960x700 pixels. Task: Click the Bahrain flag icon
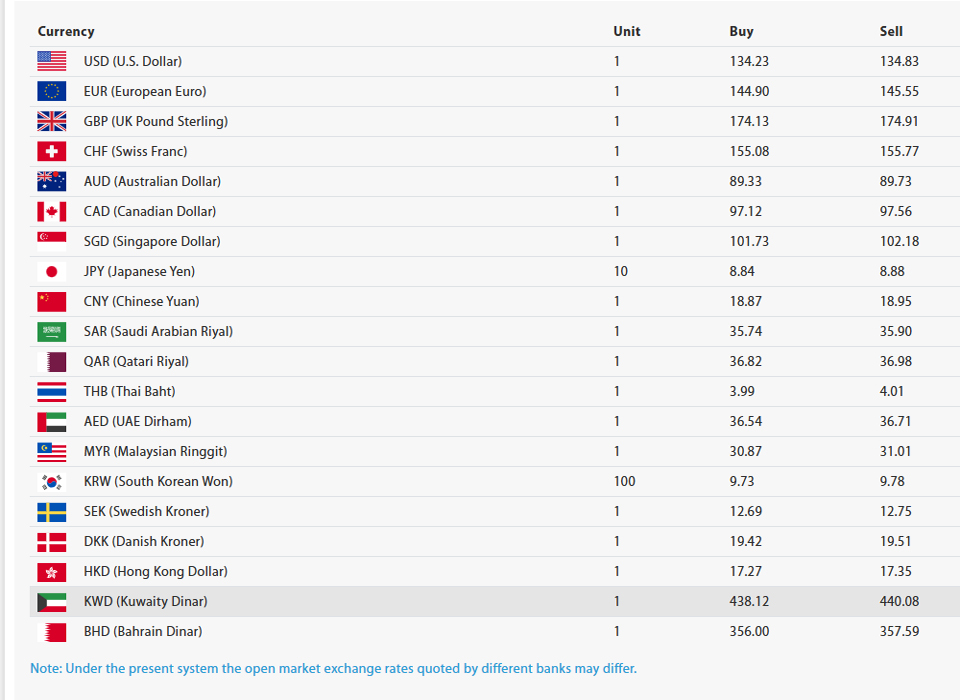51,631
